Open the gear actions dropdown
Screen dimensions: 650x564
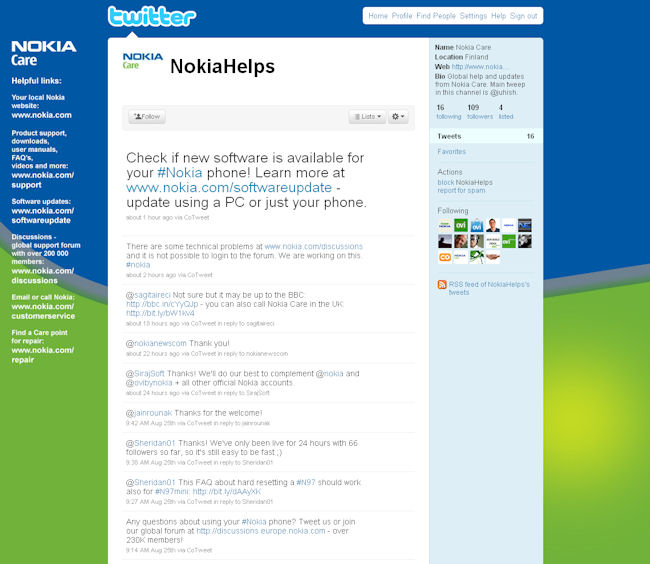(398, 117)
